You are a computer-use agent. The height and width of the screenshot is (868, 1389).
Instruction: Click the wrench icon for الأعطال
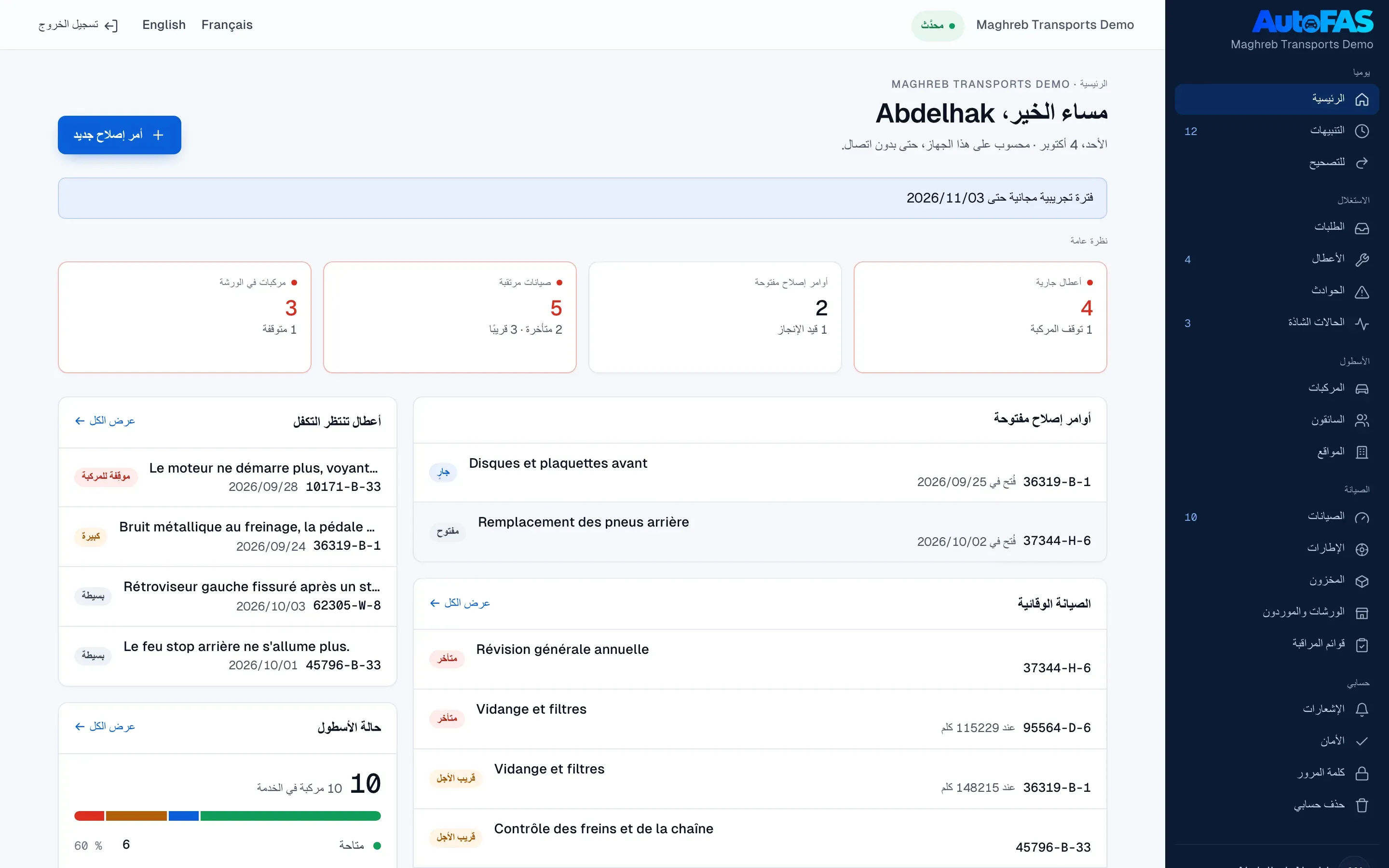pos(1362,259)
